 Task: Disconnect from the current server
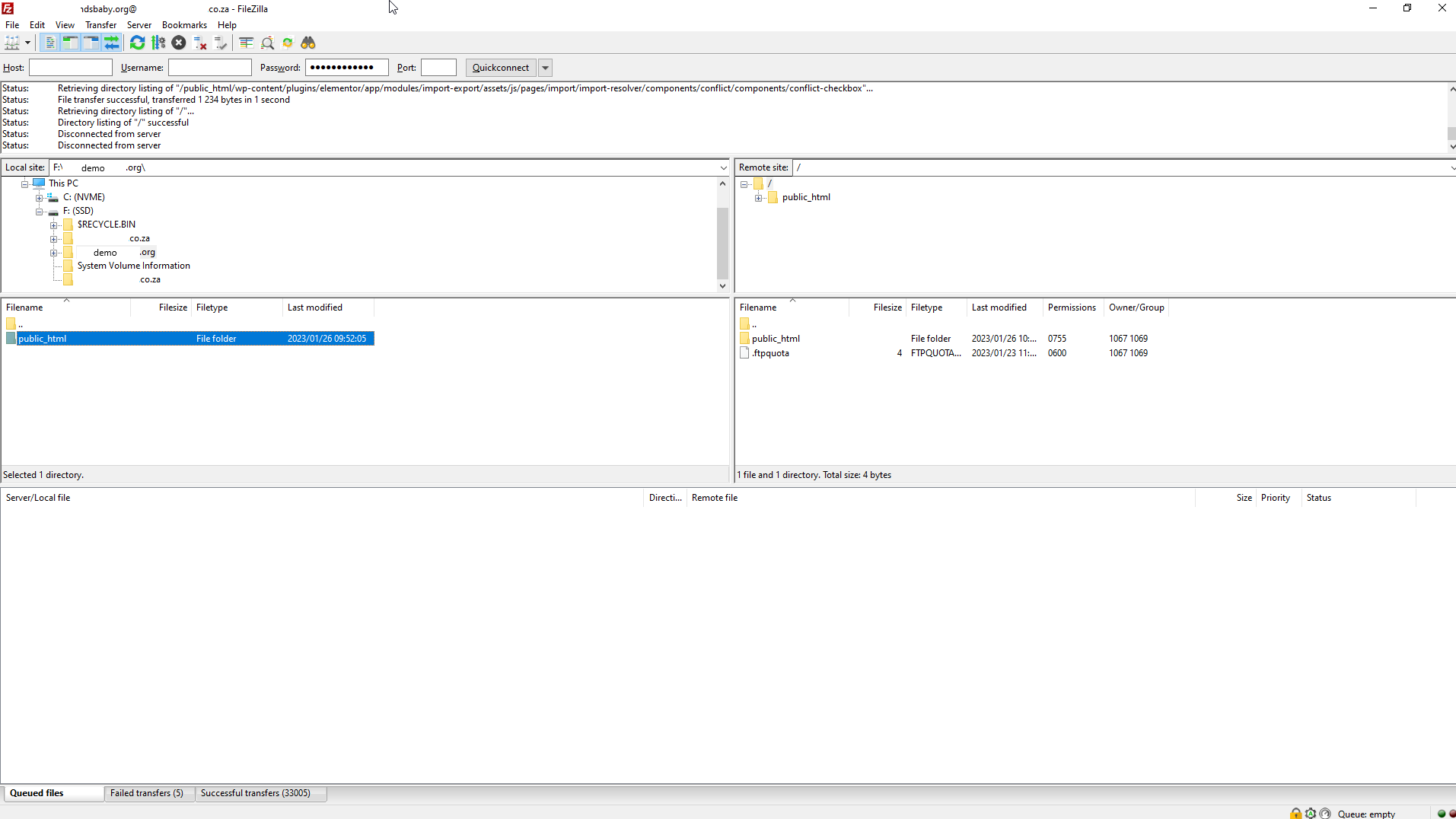click(200, 43)
